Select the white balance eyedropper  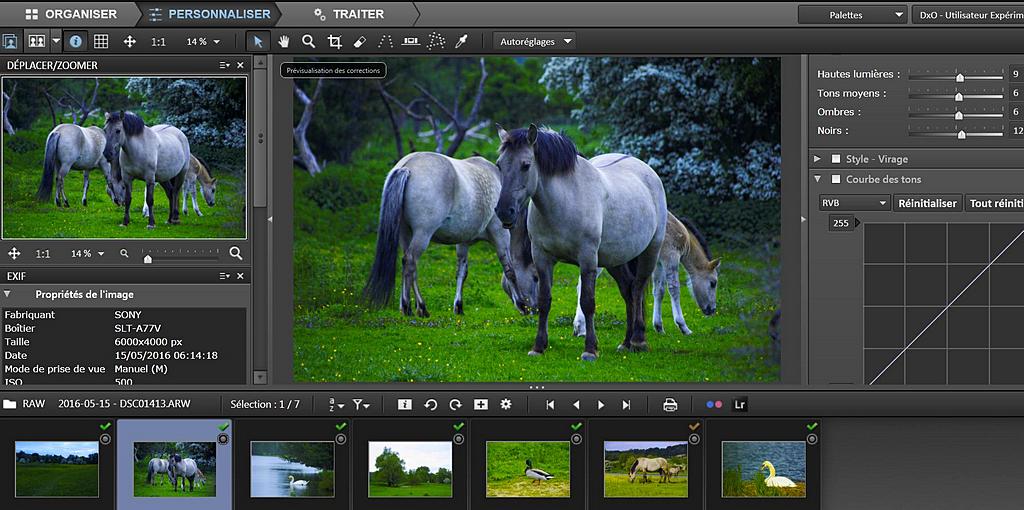(x=462, y=42)
